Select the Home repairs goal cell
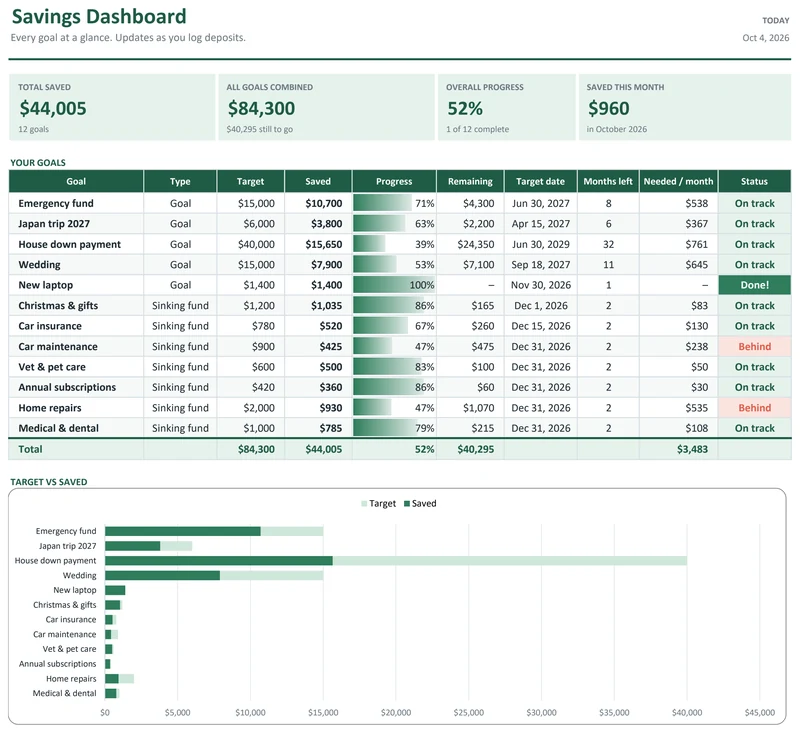This screenshot has height=733, width=800. point(76,408)
